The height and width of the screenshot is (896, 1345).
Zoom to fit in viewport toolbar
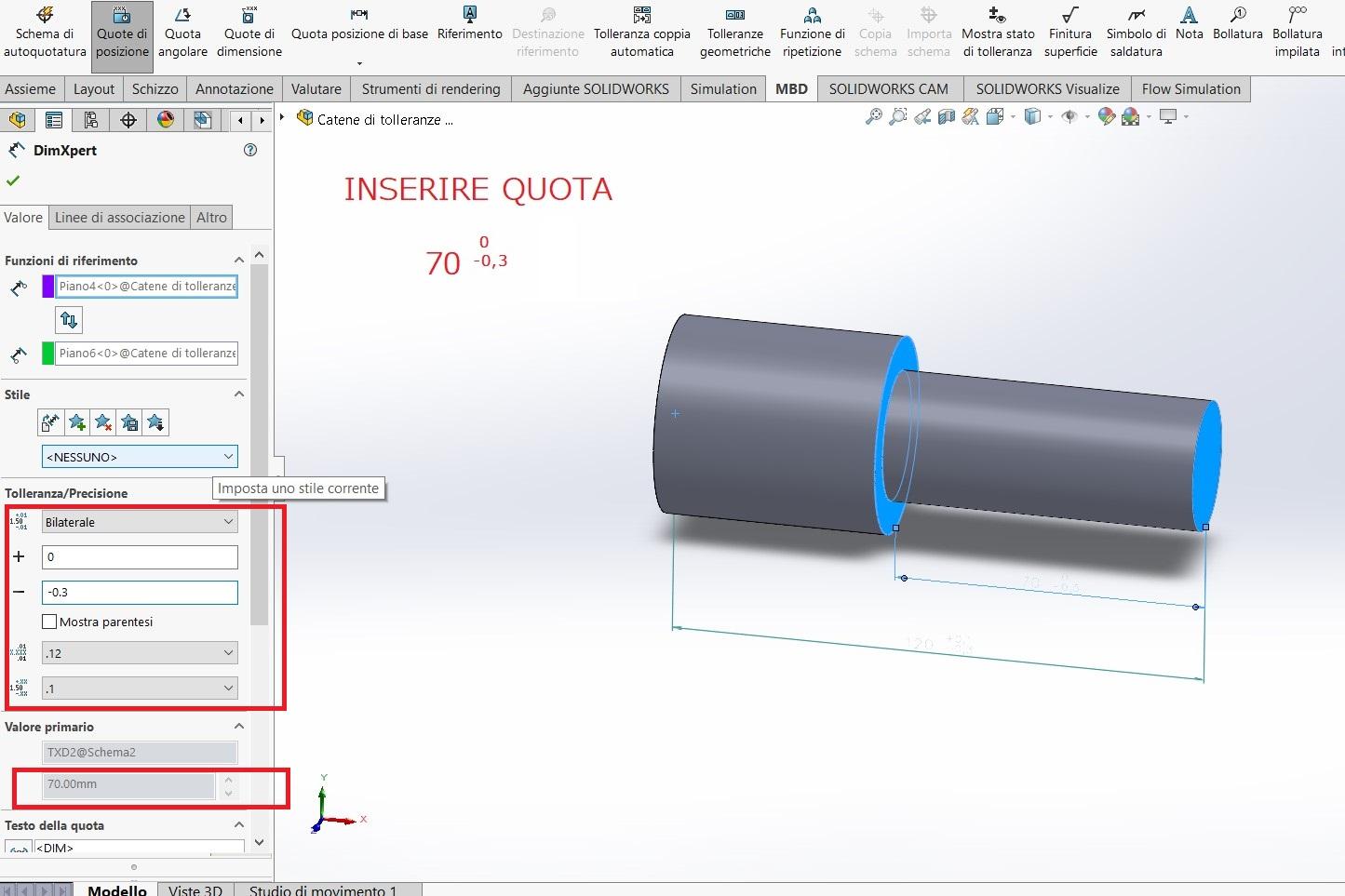873,116
